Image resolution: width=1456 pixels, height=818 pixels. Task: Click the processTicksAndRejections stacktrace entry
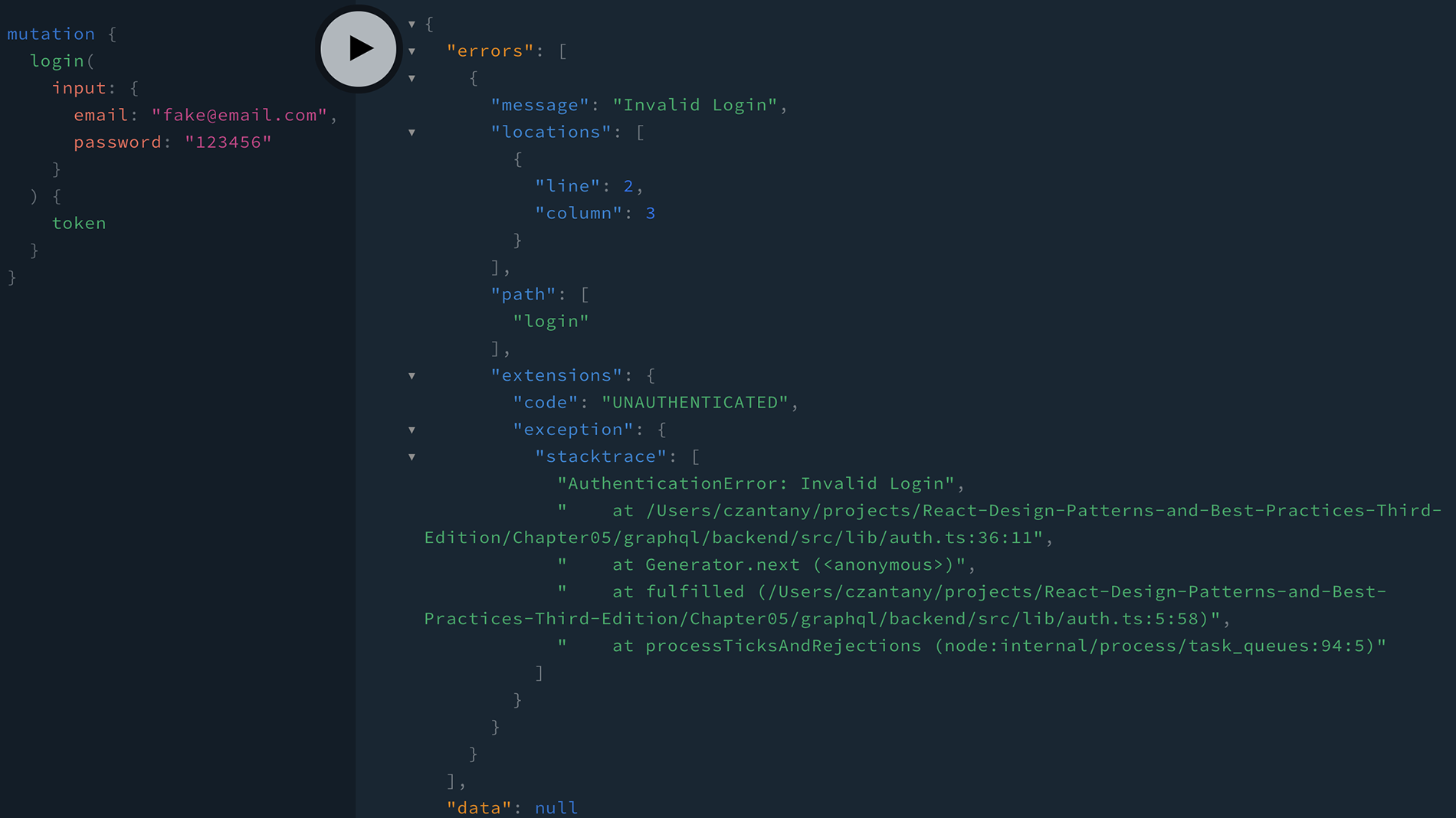(x=782, y=646)
